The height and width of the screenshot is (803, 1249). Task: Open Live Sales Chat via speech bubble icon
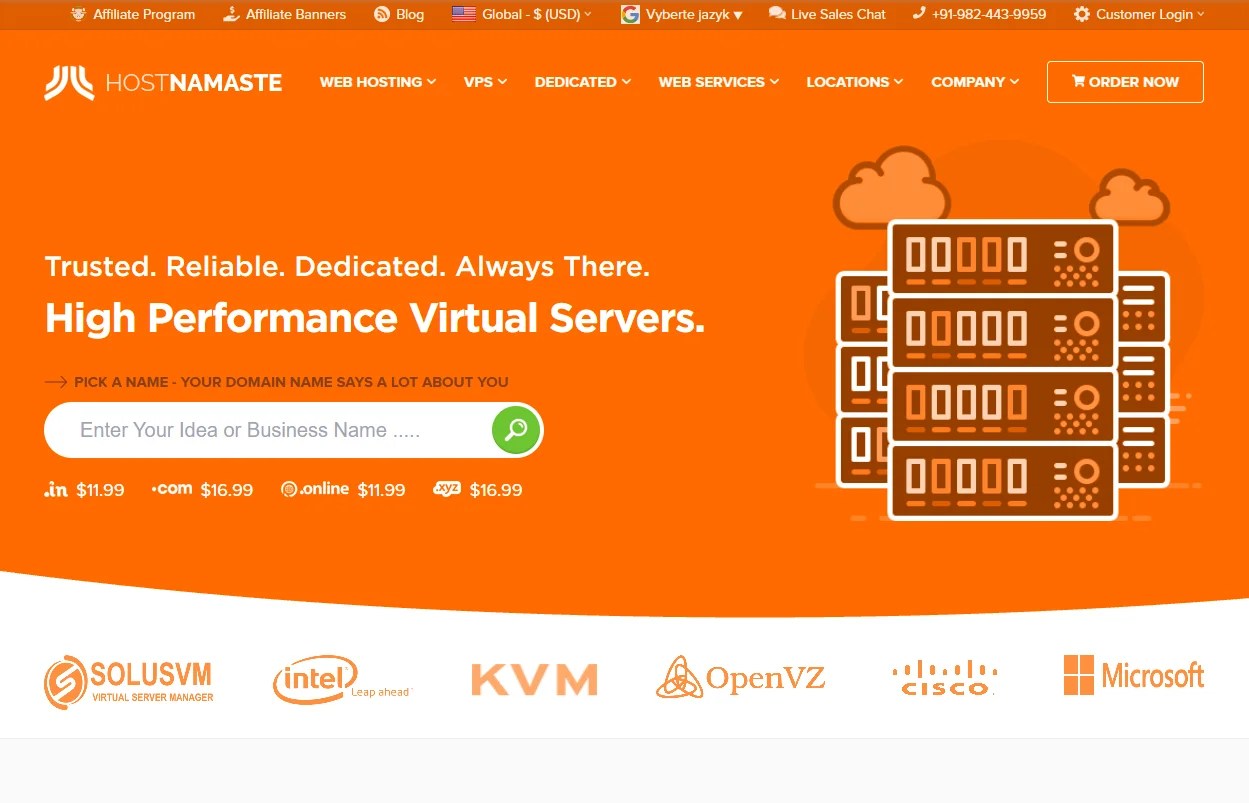777,14
